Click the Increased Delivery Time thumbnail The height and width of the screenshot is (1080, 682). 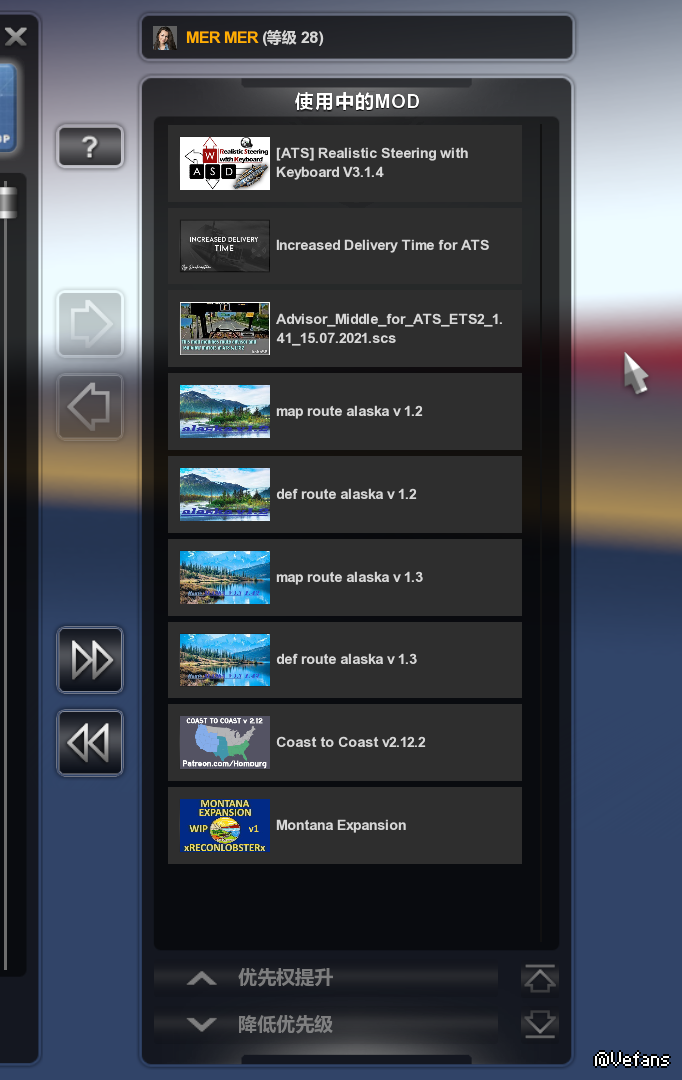[x=225, y=246]
